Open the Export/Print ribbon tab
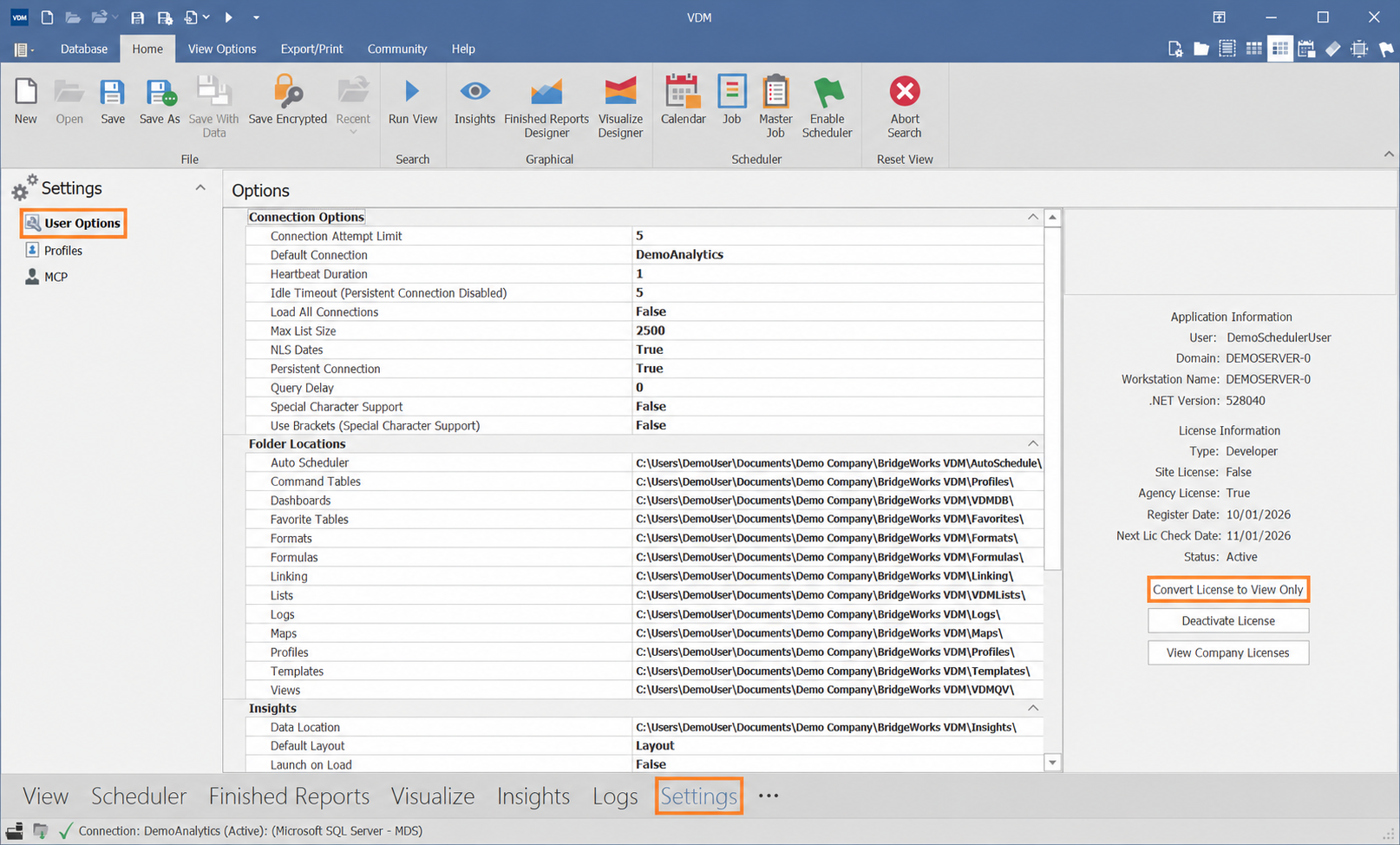Screen dimensions: 1400x845 click(311, 49)
